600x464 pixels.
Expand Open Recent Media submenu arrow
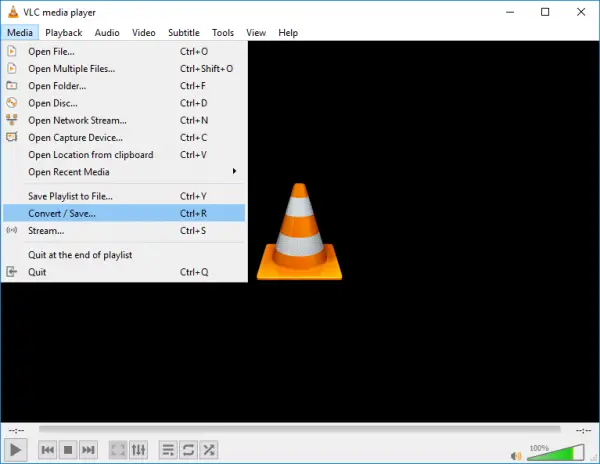pos(234,171)
